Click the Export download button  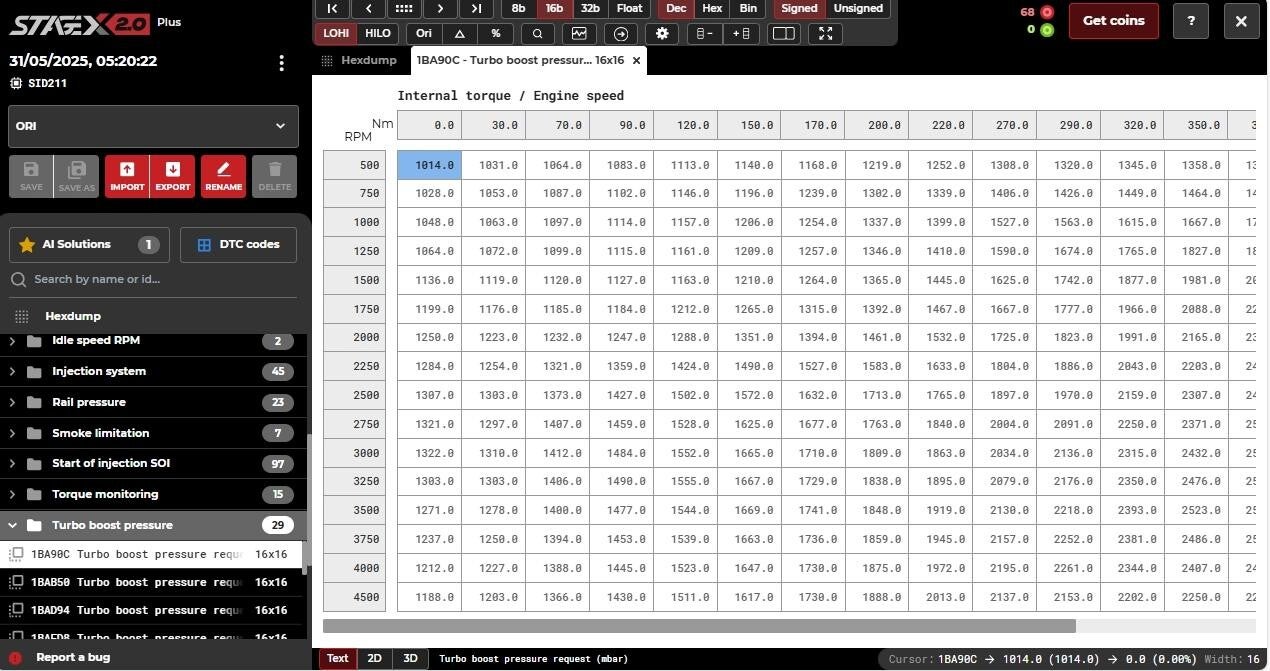[x=173, y=176]
